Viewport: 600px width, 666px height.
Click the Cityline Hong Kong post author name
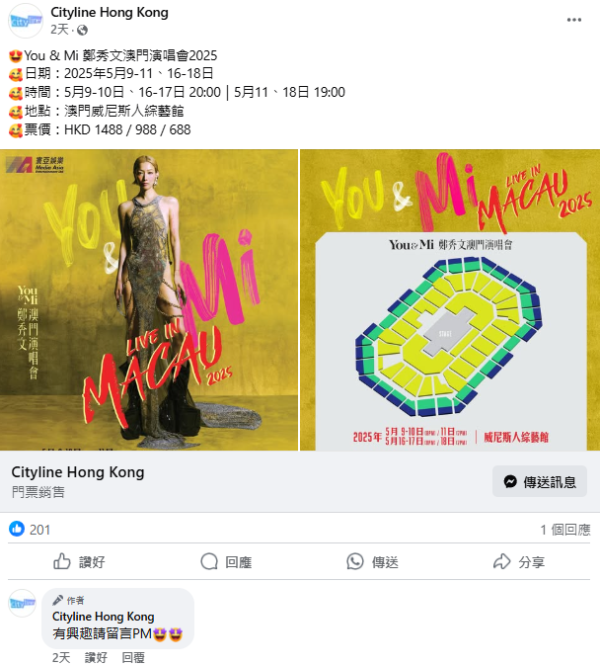(110, 12)
